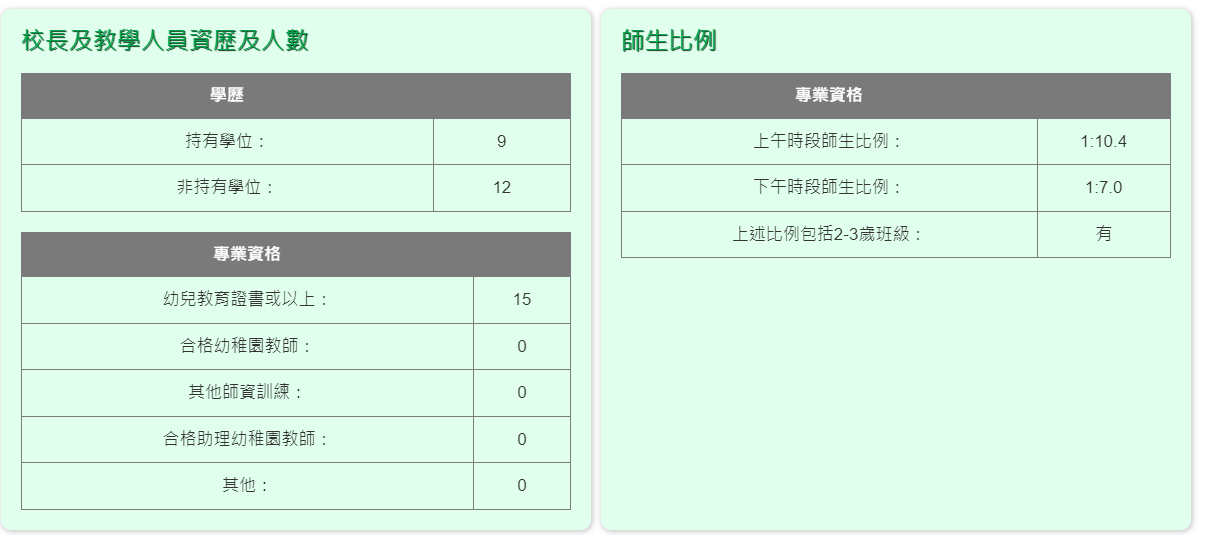Click the 校長及教學人員資歷及人數 heading

point(165,41)
